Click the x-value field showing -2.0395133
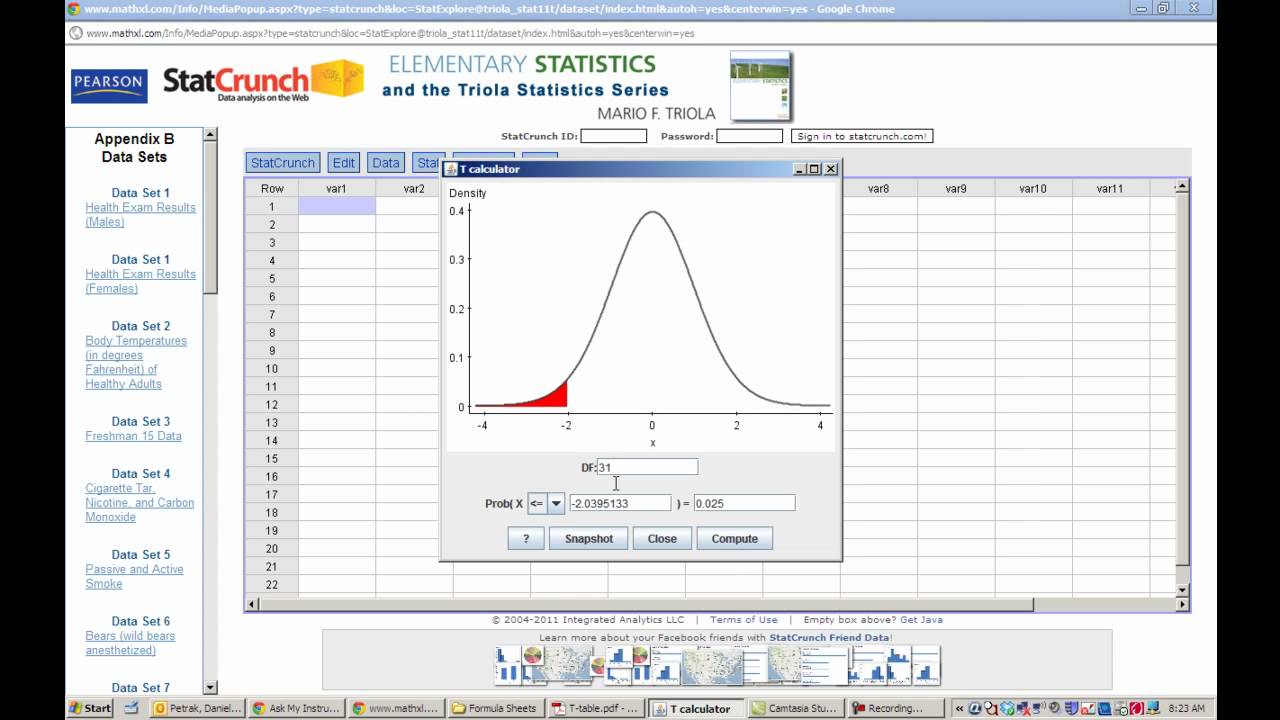1280x720 pixels. point(620,503)
